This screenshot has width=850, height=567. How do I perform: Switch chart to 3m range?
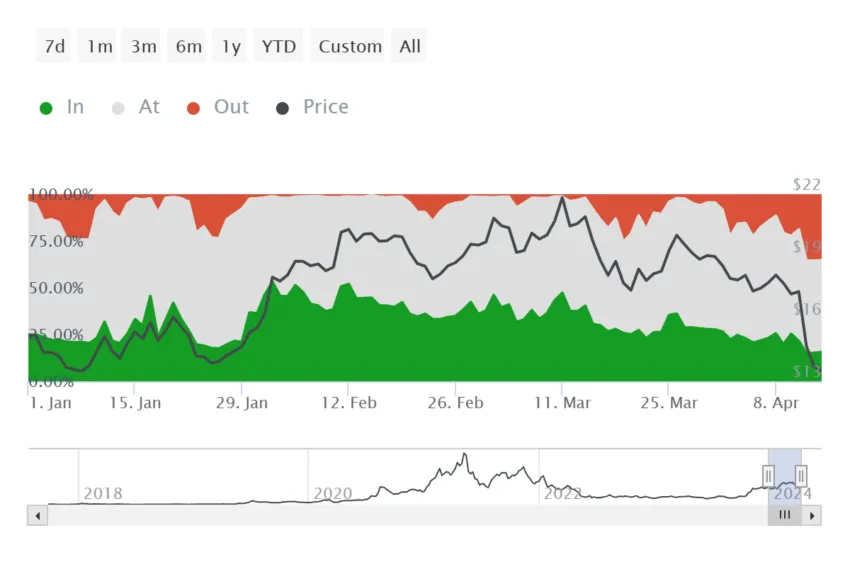pos(143,46)
